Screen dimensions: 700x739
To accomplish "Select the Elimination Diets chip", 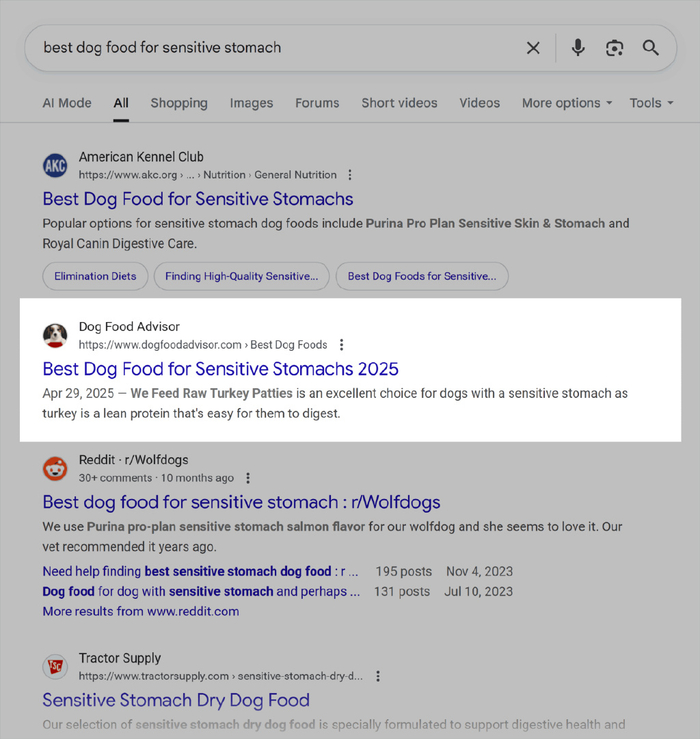I will coord(95,276).
